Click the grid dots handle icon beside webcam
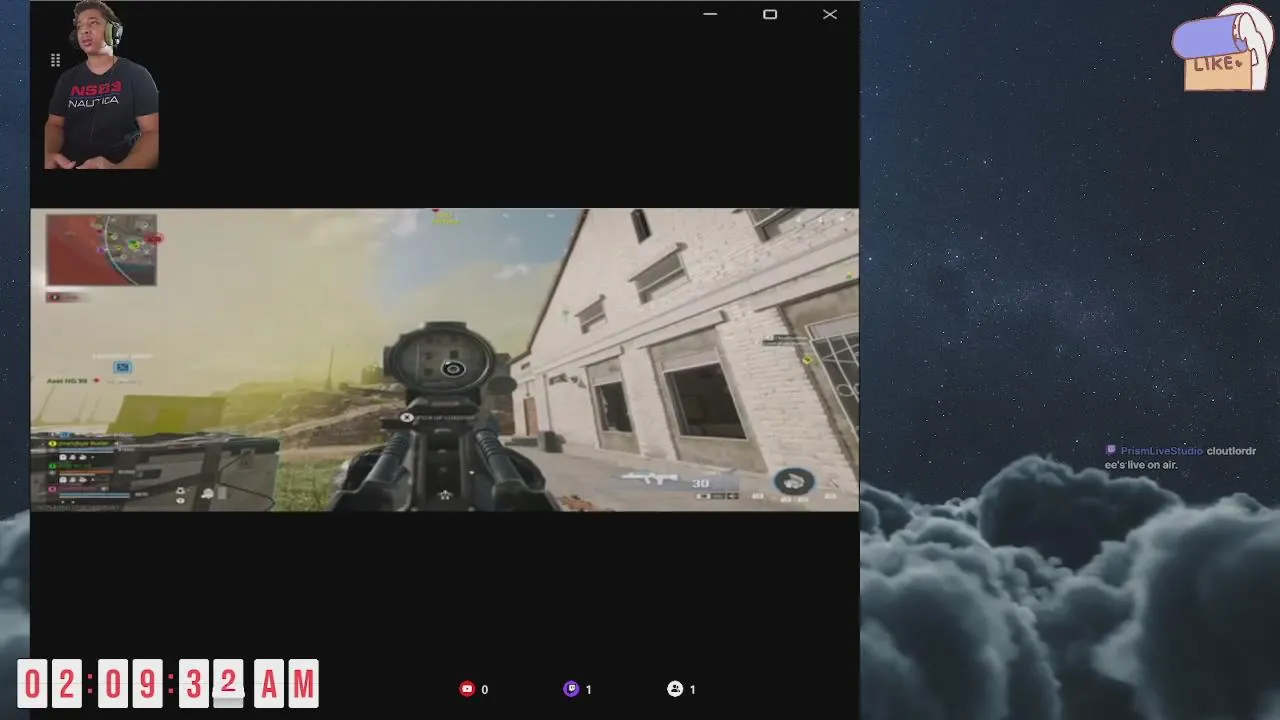Image resolution: width=1280 pixels, height=720 pixels. (x=55, y=61)
